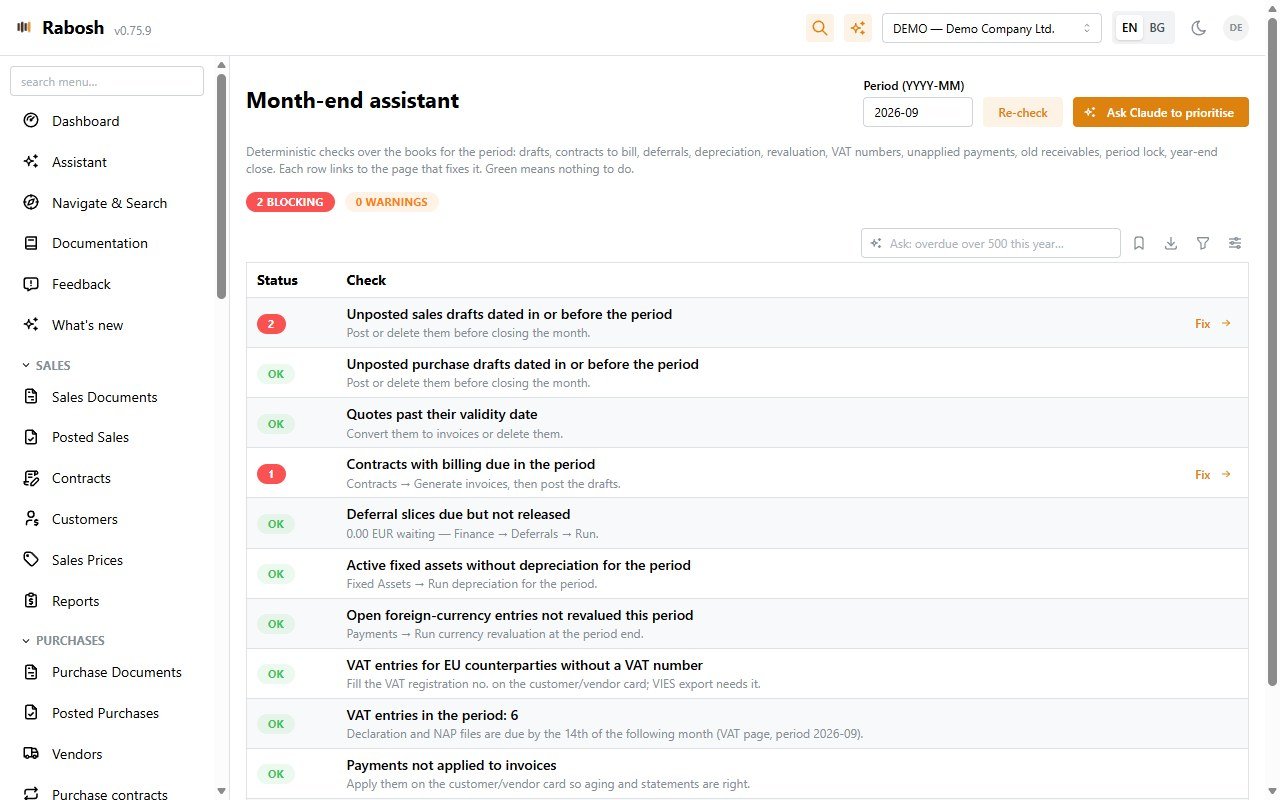Screen dimensions: 1280x800
Task: Click the Period YYYY-MM input
Action: click(918, 112)
